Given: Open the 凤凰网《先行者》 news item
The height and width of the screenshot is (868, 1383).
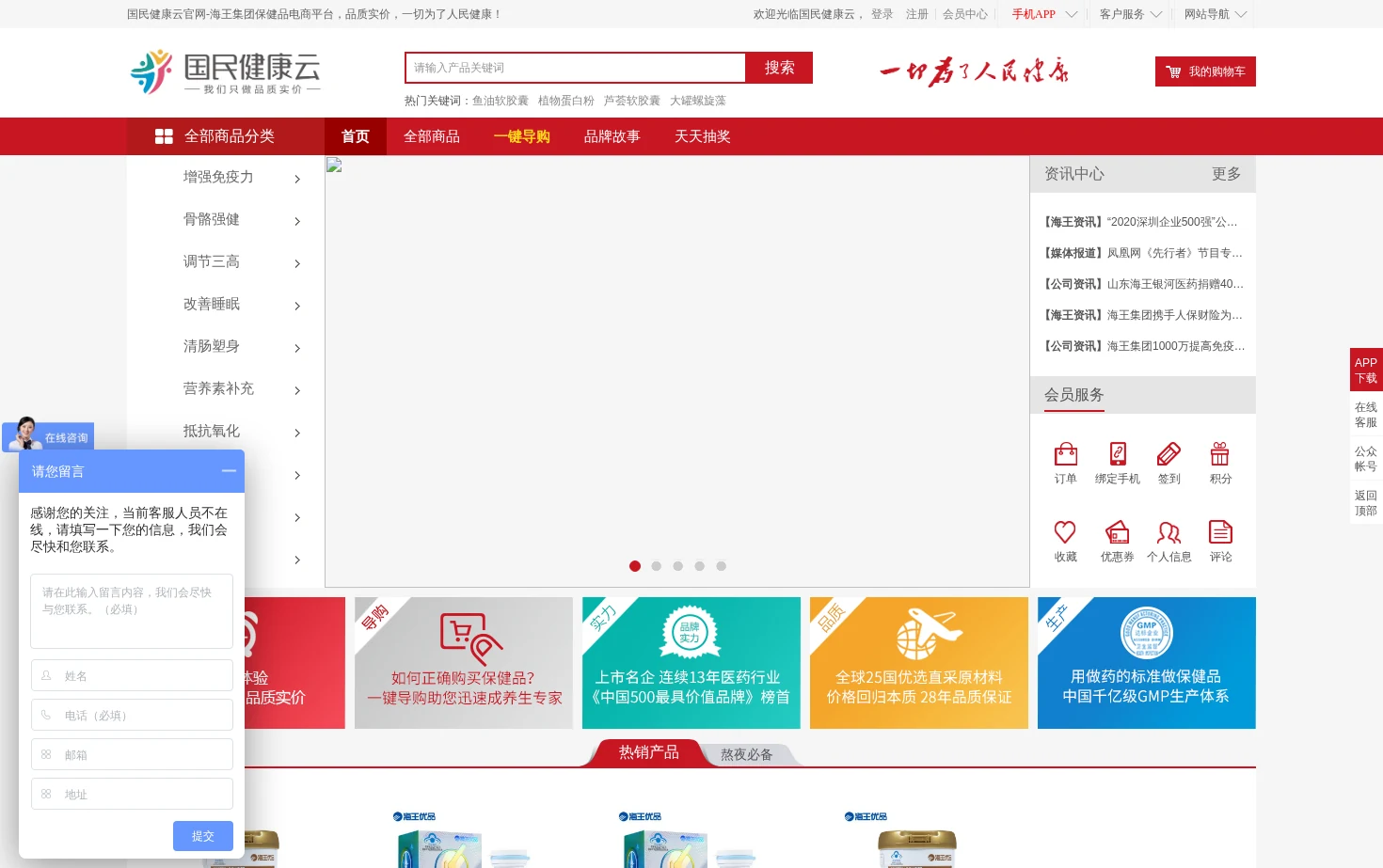Looking at the screenshot, I should click(1143, 253).
